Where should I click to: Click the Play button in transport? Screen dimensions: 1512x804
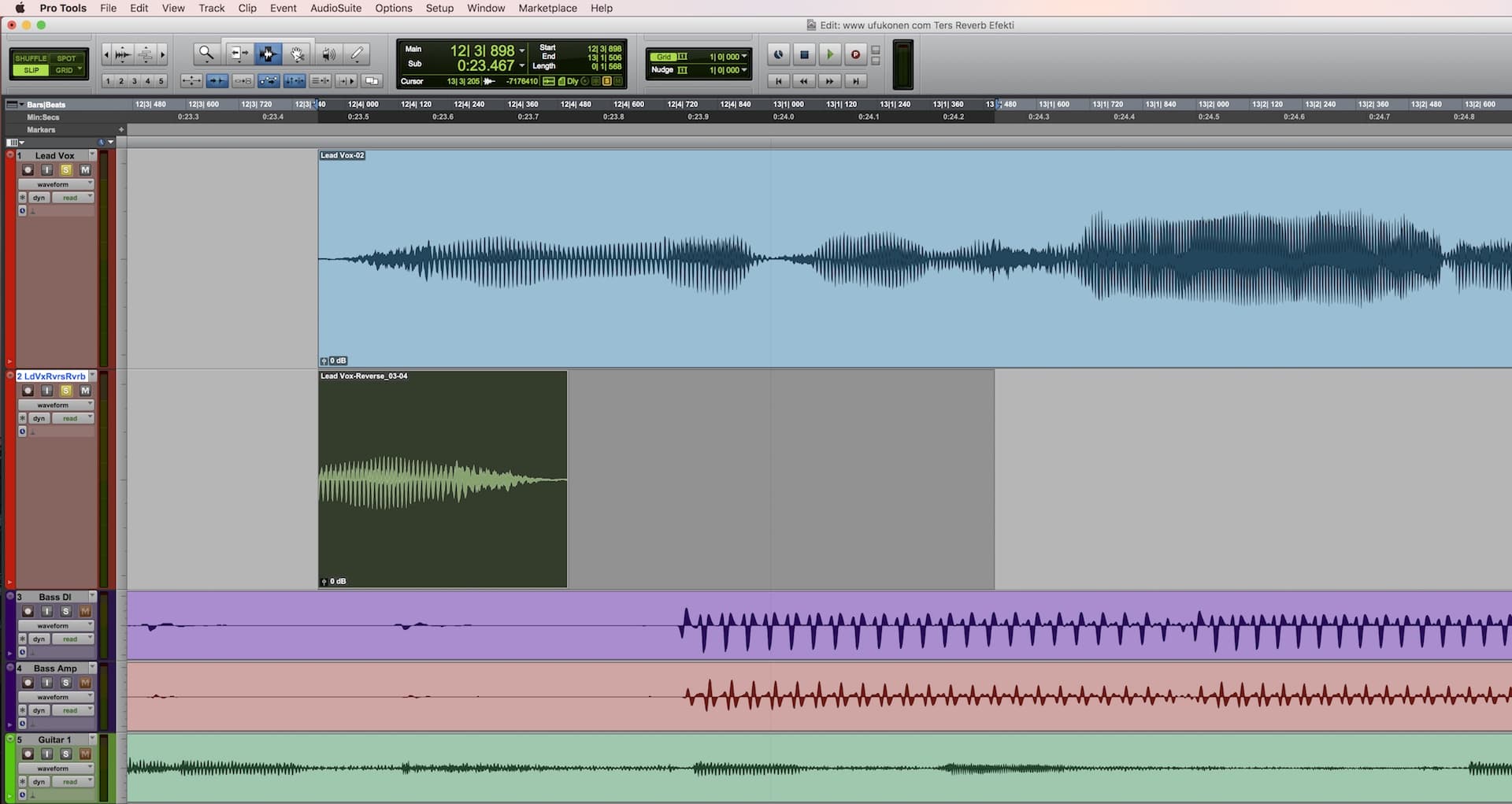click(x=829, y=54)
